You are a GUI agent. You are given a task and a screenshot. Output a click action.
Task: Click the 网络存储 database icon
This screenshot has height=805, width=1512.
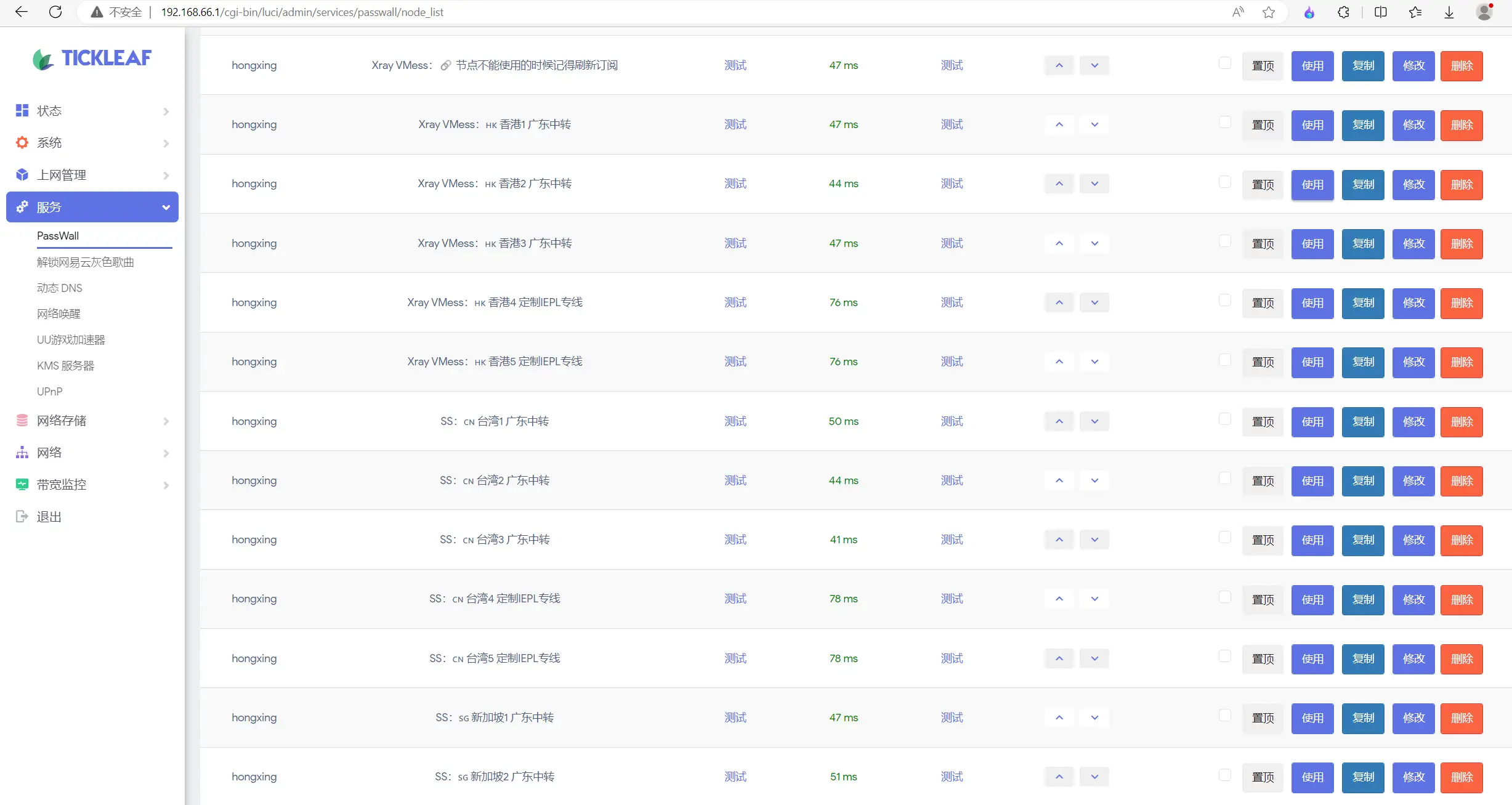tap(22, 420)
